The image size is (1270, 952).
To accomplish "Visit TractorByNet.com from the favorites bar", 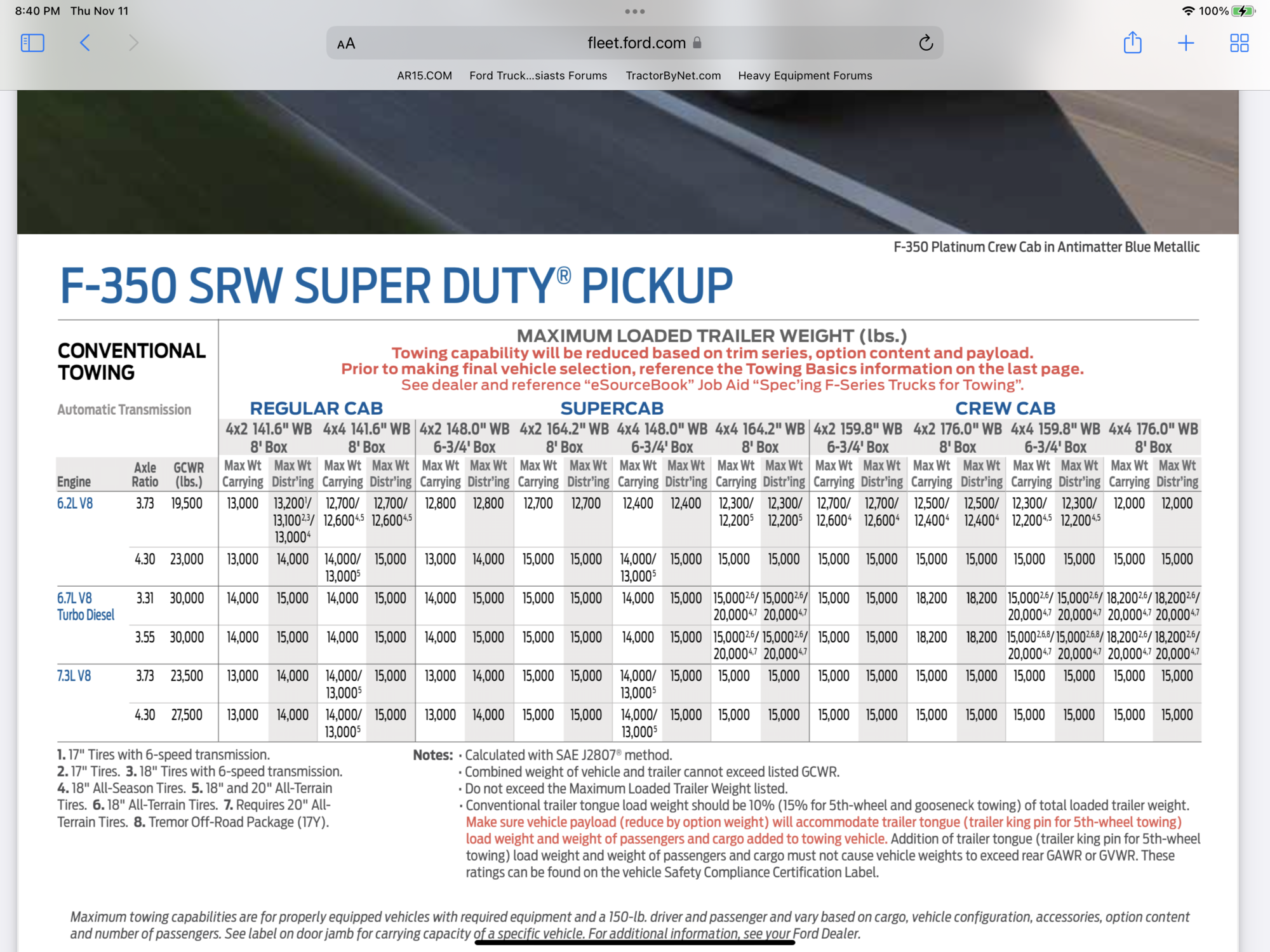I will point(672,75).
